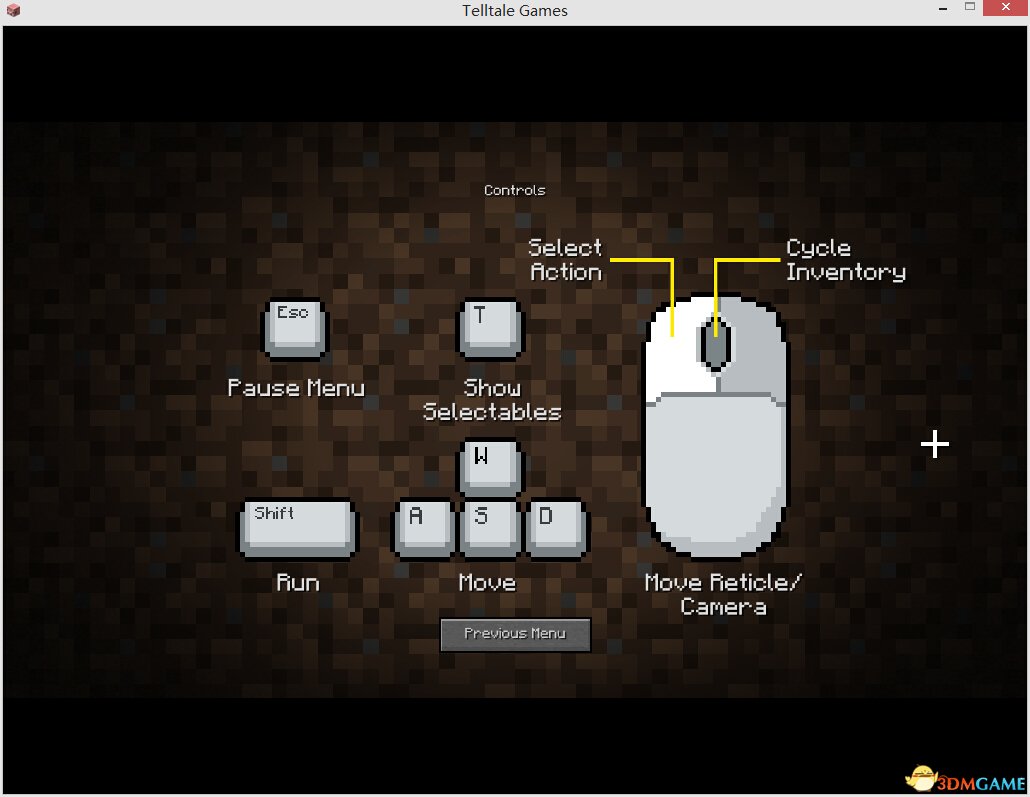Click the D key icon
This screenshot has width=1030, height=797.
pyautogui.click(x=556, y=529)
